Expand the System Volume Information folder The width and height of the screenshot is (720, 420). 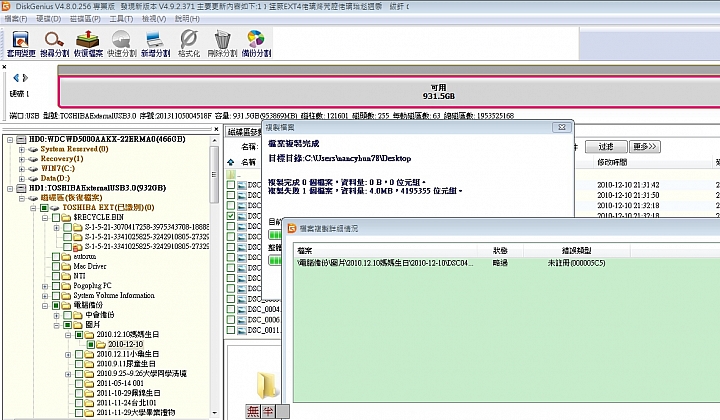[45, 296]
